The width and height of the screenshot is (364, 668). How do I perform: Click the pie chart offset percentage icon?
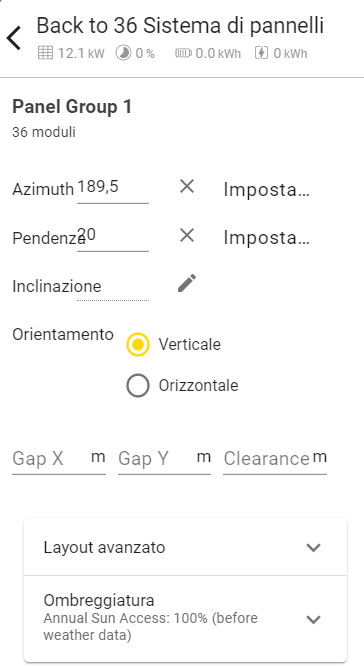point(124,53)
